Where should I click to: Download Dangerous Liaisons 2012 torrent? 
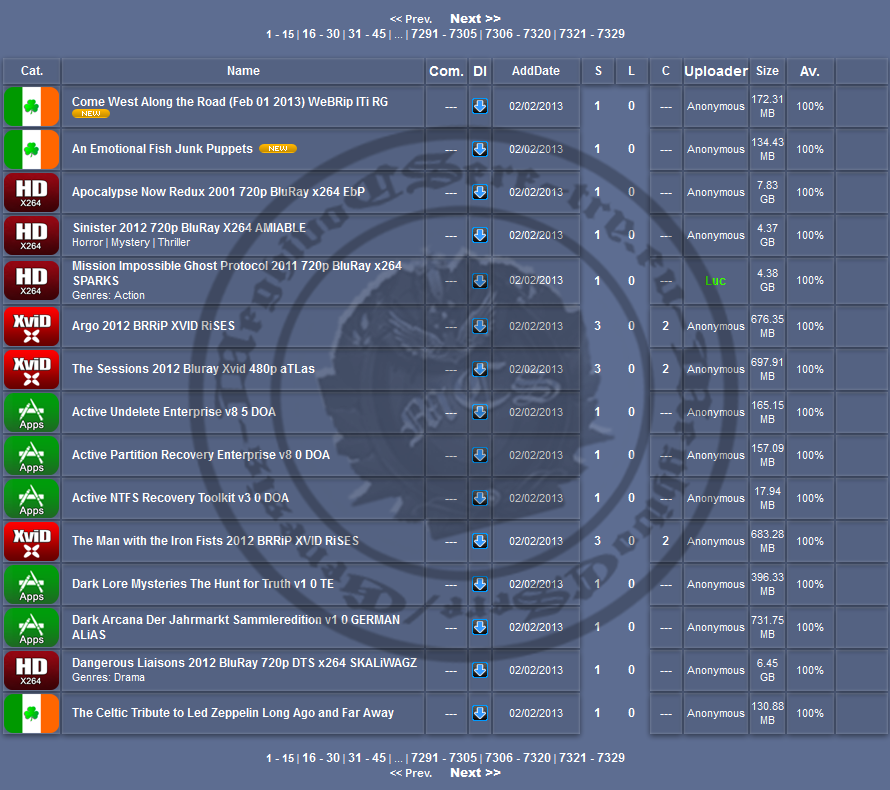pyautogui.click(x=480, y=670)
